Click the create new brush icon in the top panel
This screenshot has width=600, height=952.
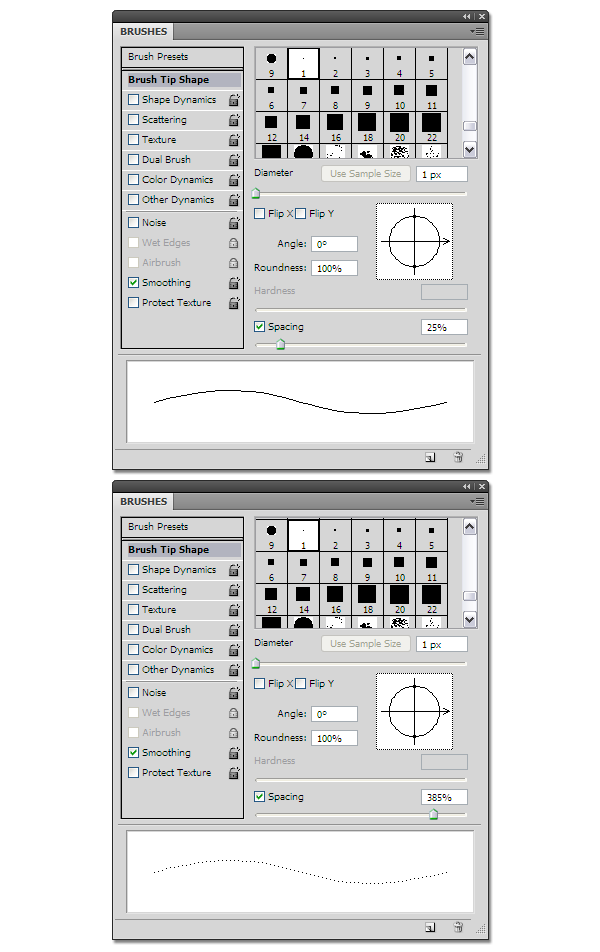(x=430, y=457)
